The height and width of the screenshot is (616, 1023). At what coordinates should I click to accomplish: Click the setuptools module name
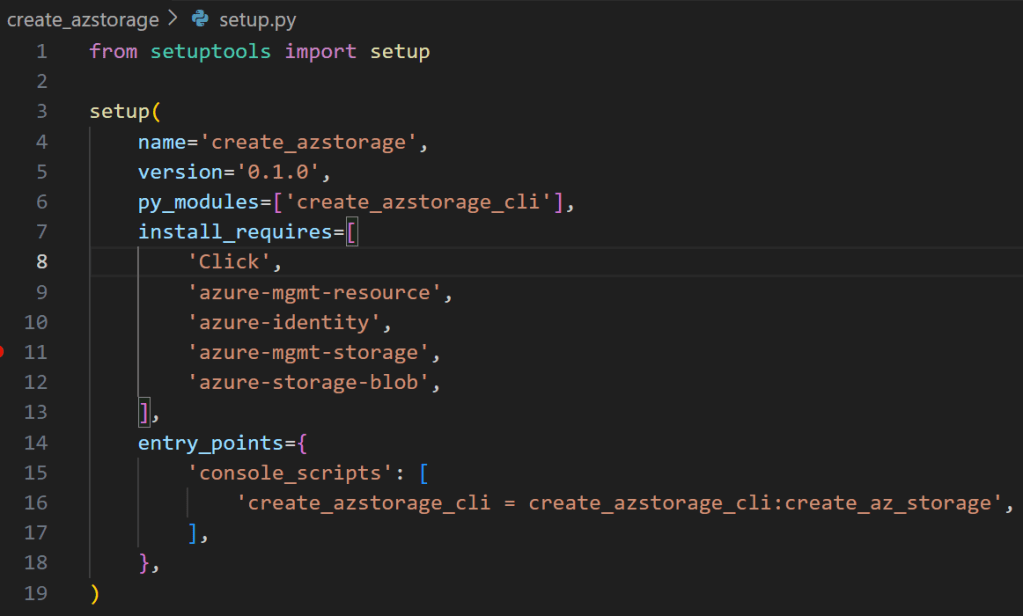pos(210,51)
